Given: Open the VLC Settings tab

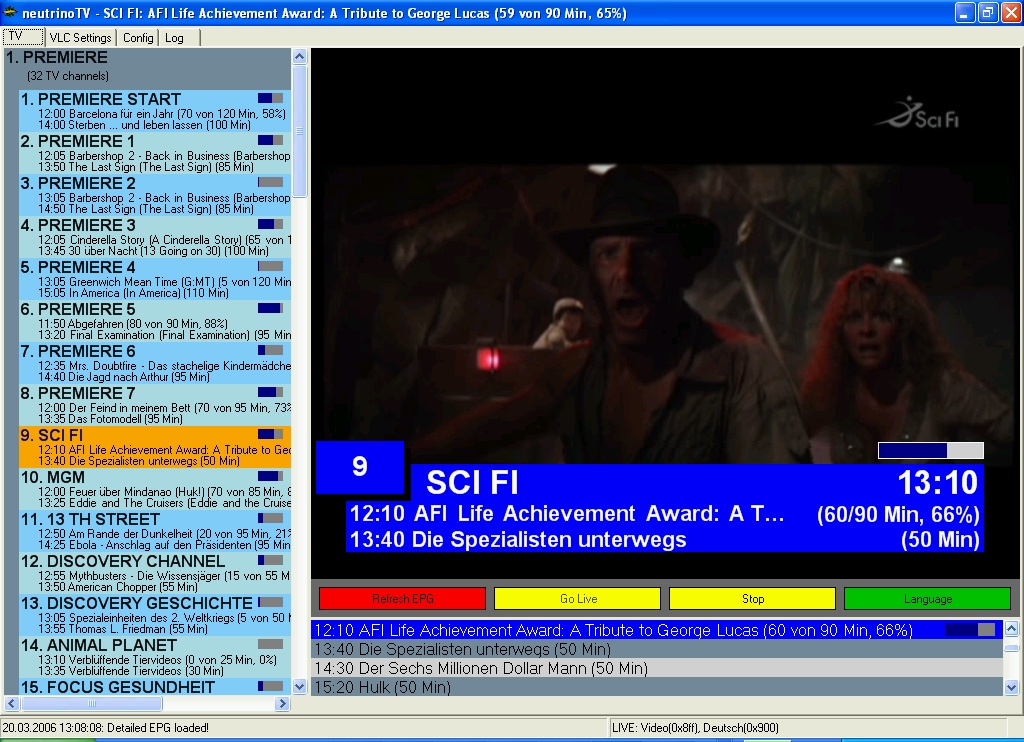Looking at the screenshot, I should point(81,38).
